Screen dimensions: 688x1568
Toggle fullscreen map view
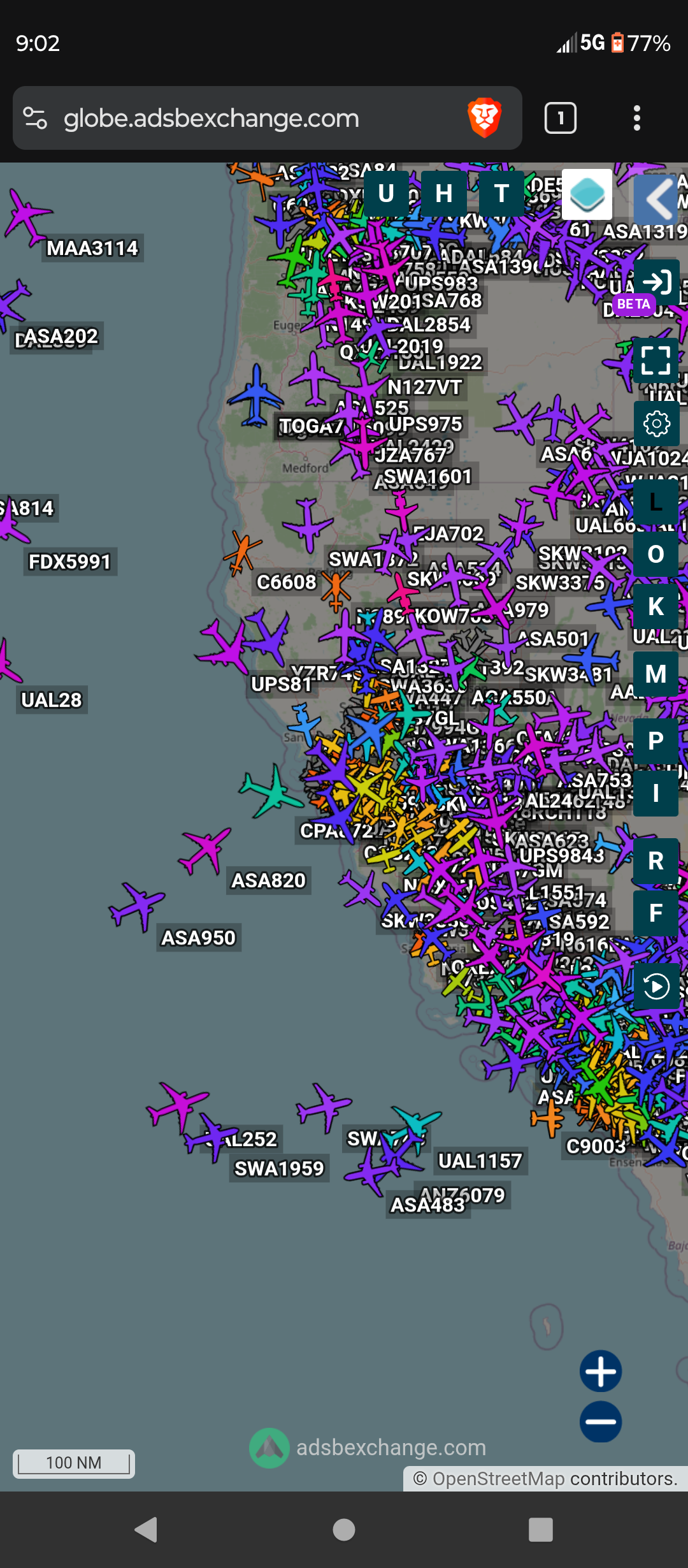tap(656, 360)
